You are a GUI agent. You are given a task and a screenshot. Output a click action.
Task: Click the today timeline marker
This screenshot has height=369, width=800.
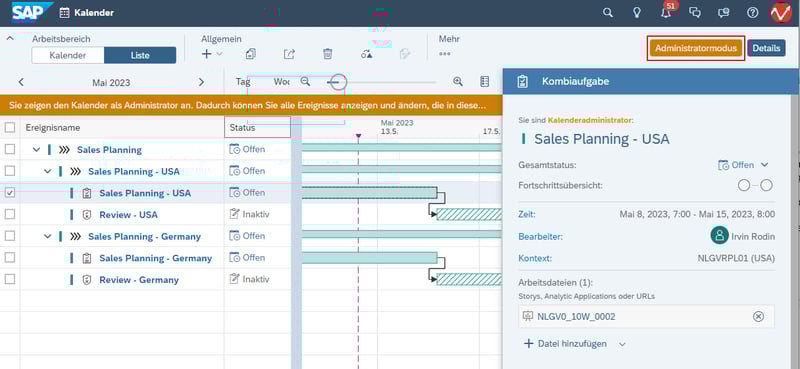coord(358,136)
